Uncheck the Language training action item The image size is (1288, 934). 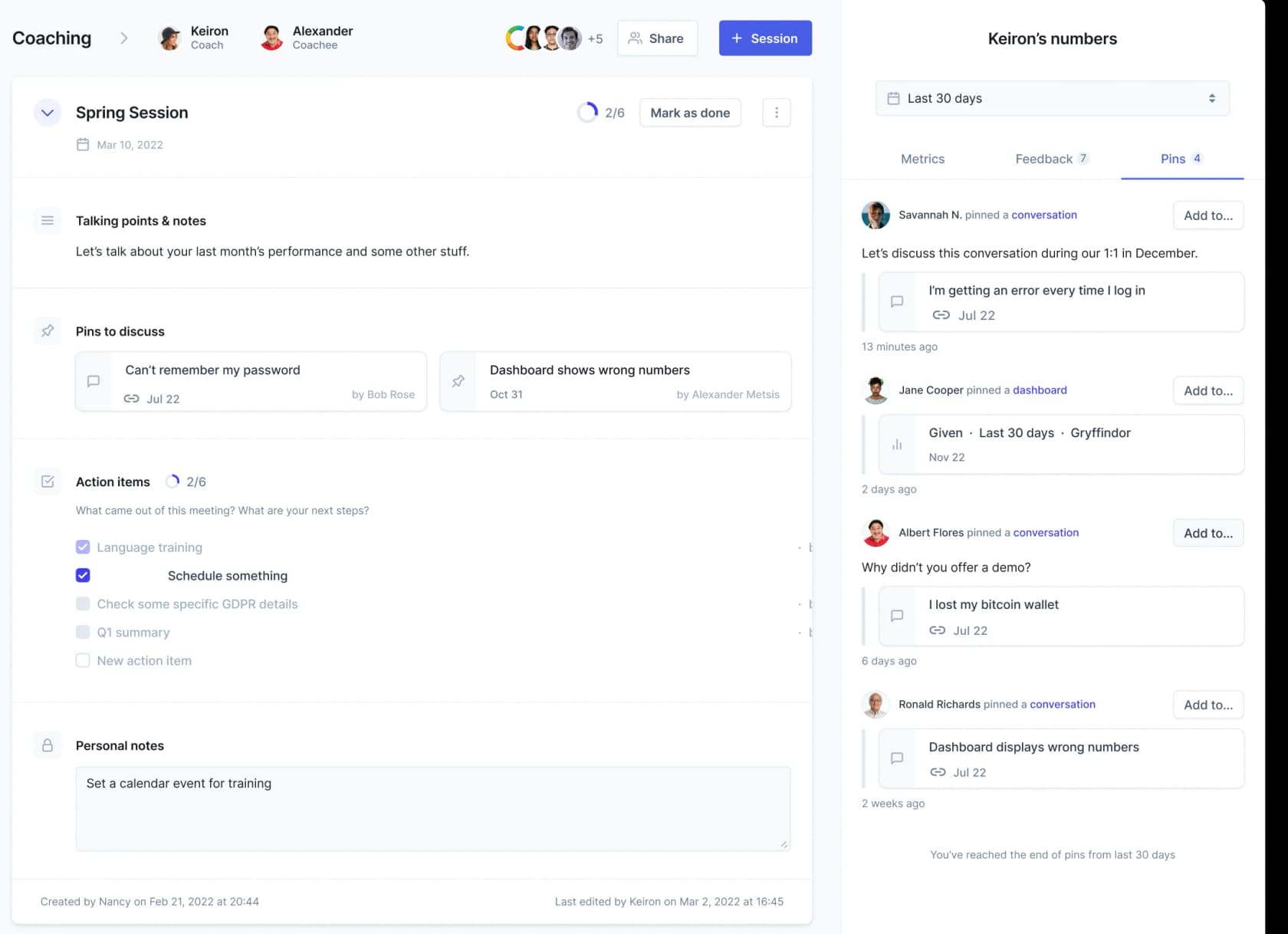(83, 548)
